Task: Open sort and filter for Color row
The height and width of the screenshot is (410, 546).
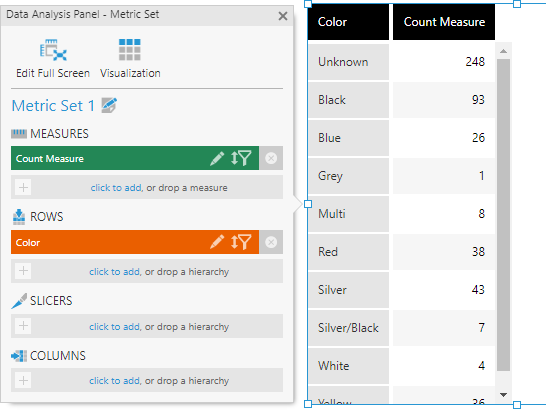Action: (x=241, y=242)
